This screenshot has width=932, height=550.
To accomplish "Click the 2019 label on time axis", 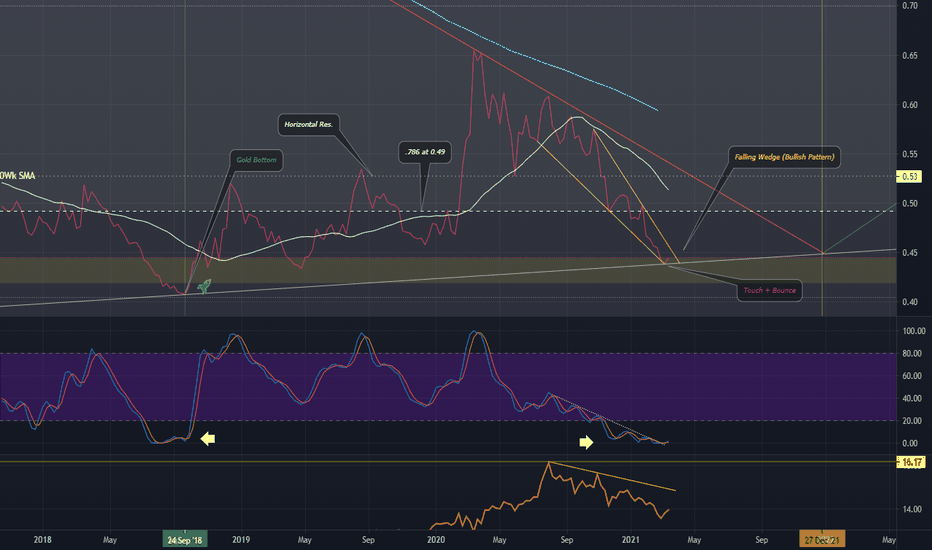I will (241, 540).
